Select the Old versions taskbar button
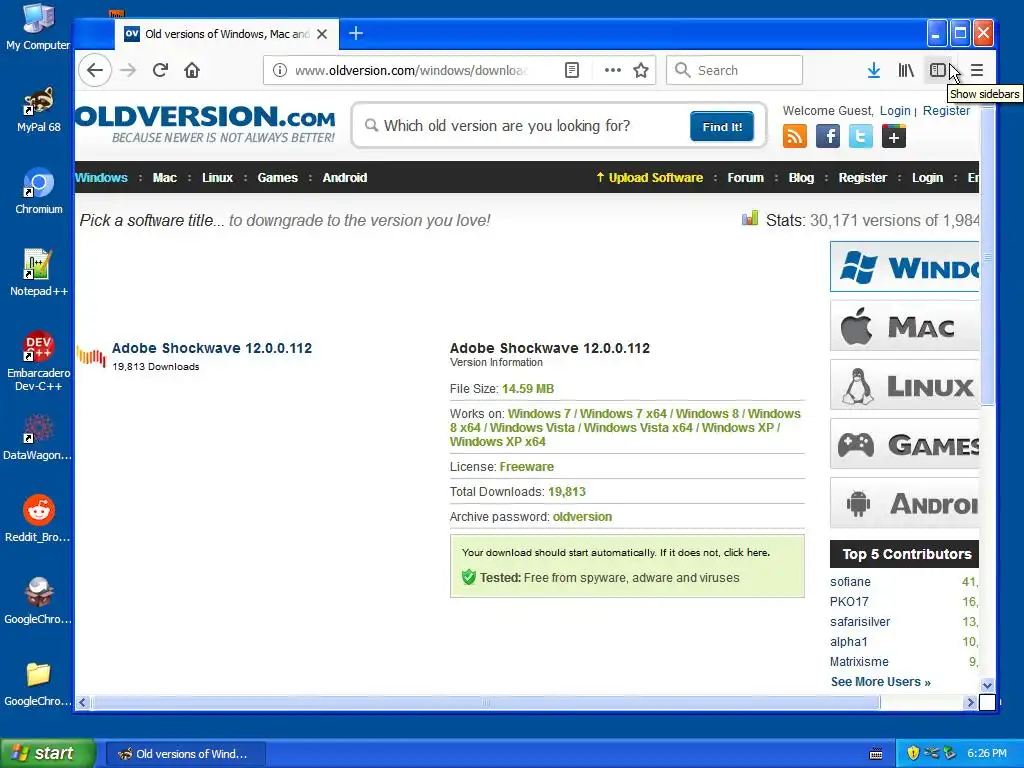Viewport: 1024px width, 768px height. pyautogui.click(x=185, y=754)
